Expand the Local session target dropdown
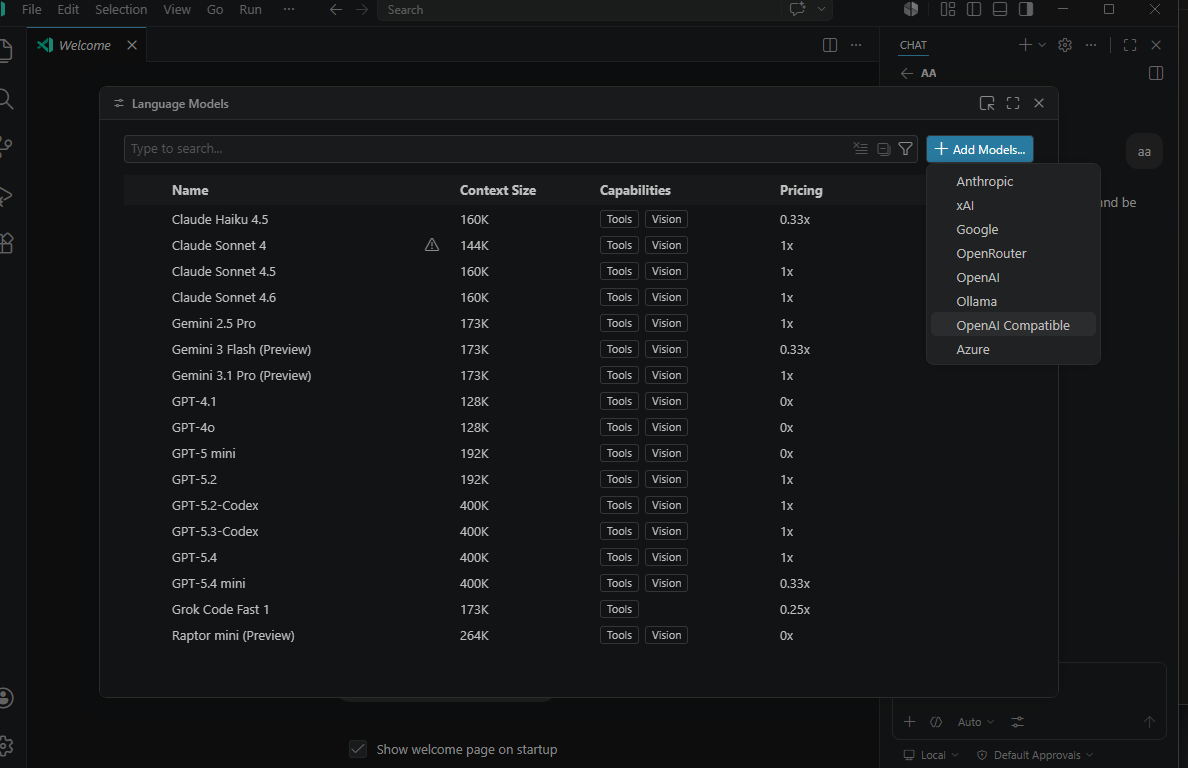 point(931,755)
